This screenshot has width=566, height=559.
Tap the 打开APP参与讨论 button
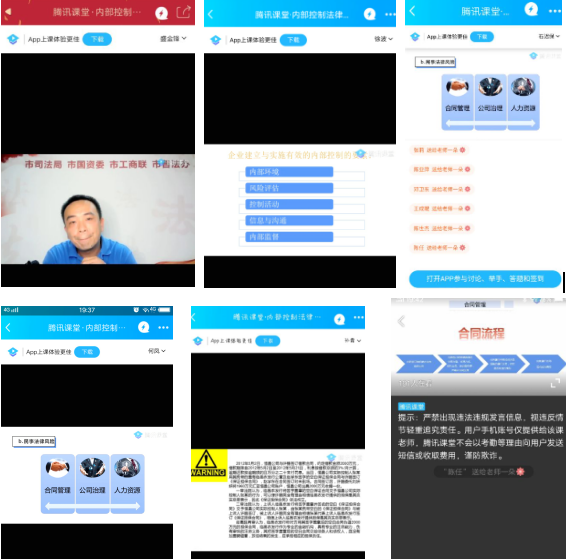tap(485, 279)
